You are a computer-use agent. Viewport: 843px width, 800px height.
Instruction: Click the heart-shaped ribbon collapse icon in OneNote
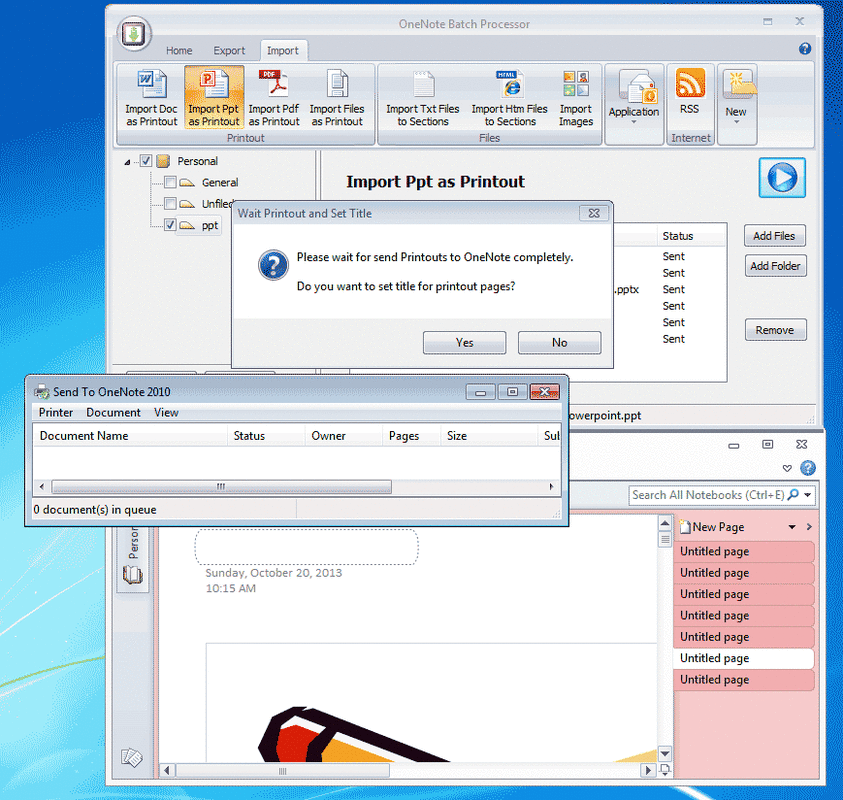tap(787, 468)
